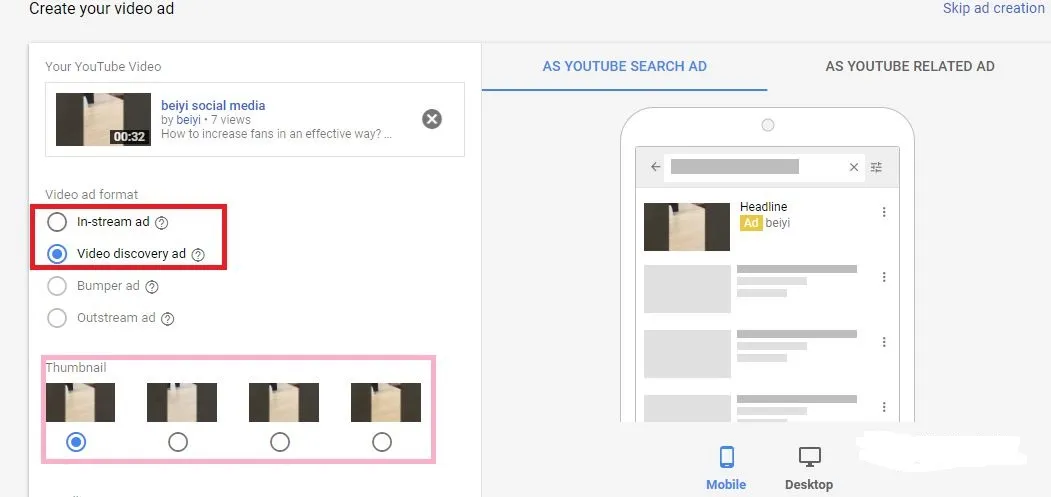Open the beiyi social media video link
This screenshot has width=1051, height=497.
(x=213, y=105)
